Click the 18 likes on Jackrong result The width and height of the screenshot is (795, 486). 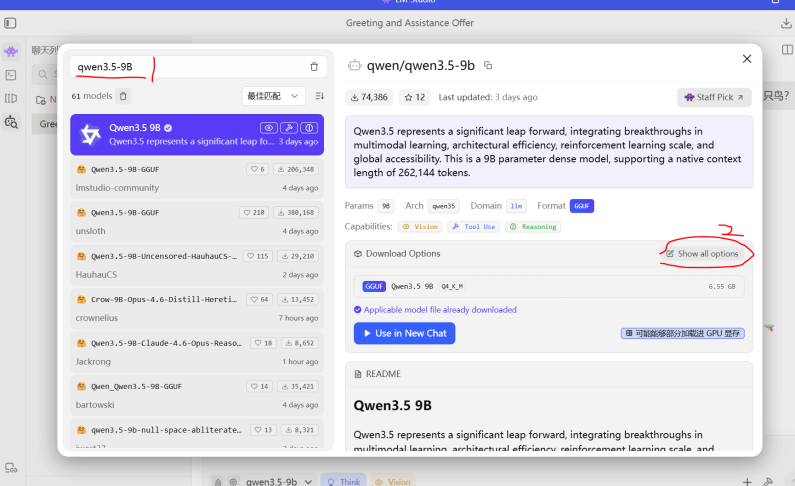click(263, 343)
